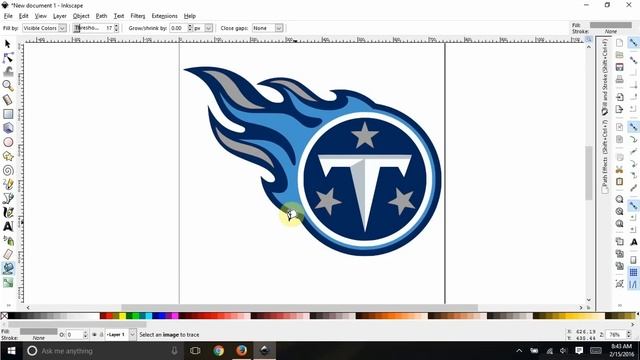Image resolution: width=640 pixels, height=360 pixels.
Task: Open the Path menu
Action: [x=101, y=16]
